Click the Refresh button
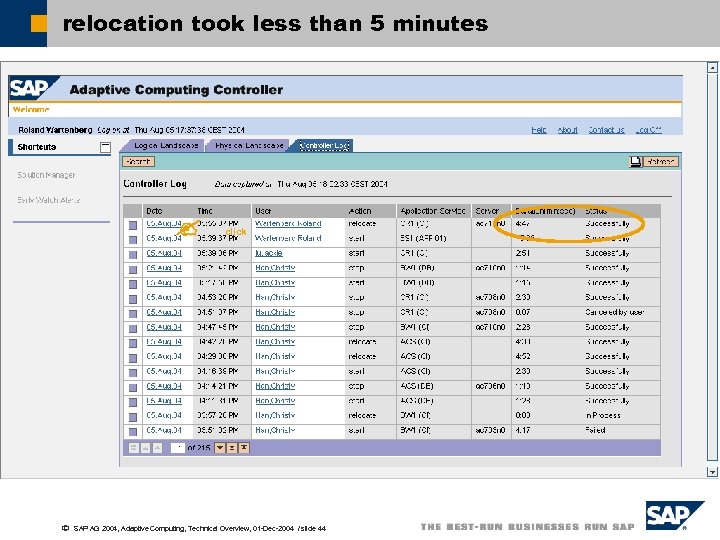Screen dimensions: 720x540 pyautogui.click(x=661, y=162)
